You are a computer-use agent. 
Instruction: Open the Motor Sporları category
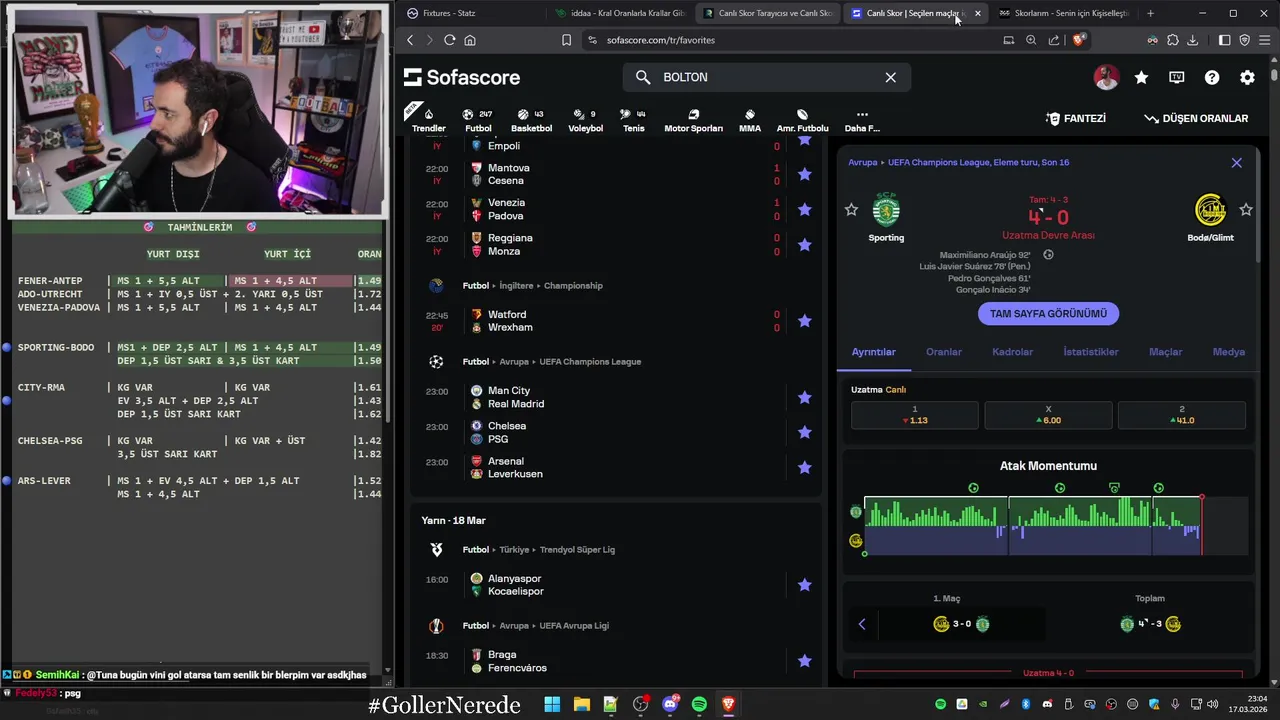click(693, 120)
